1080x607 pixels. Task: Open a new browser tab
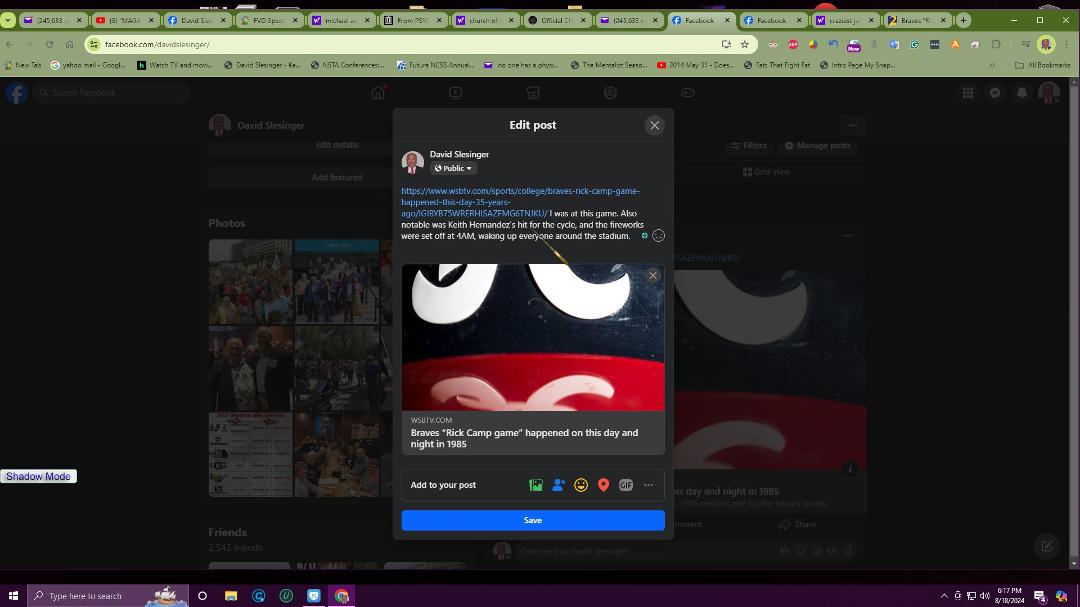963,20
